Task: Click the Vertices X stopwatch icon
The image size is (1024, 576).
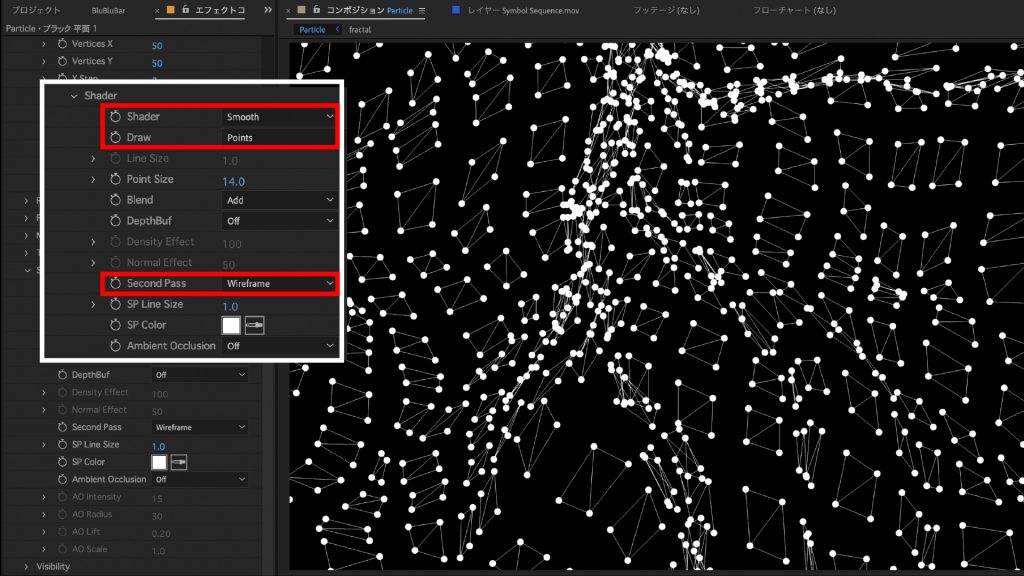Action: click(x=63, y=45)
